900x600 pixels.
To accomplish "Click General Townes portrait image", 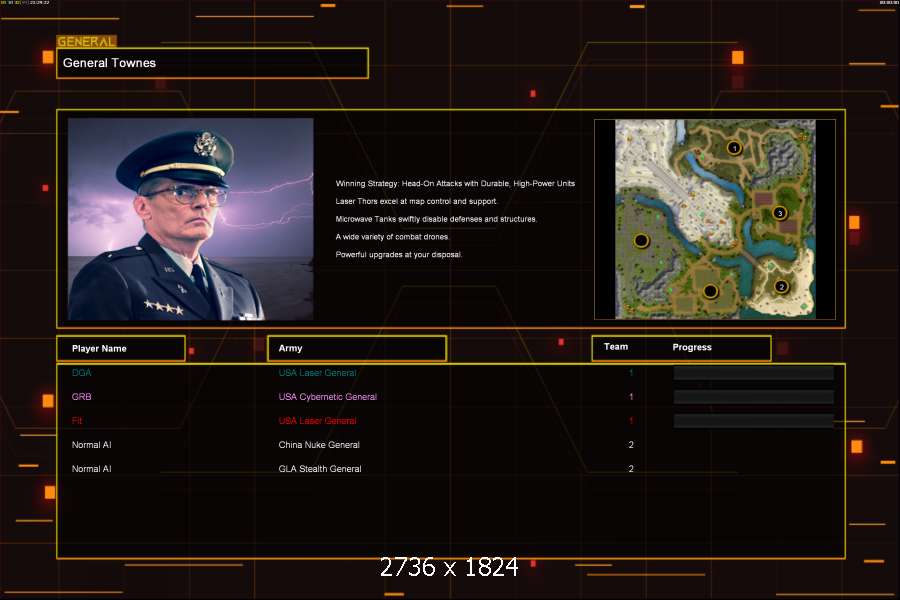I will [191, 219].
